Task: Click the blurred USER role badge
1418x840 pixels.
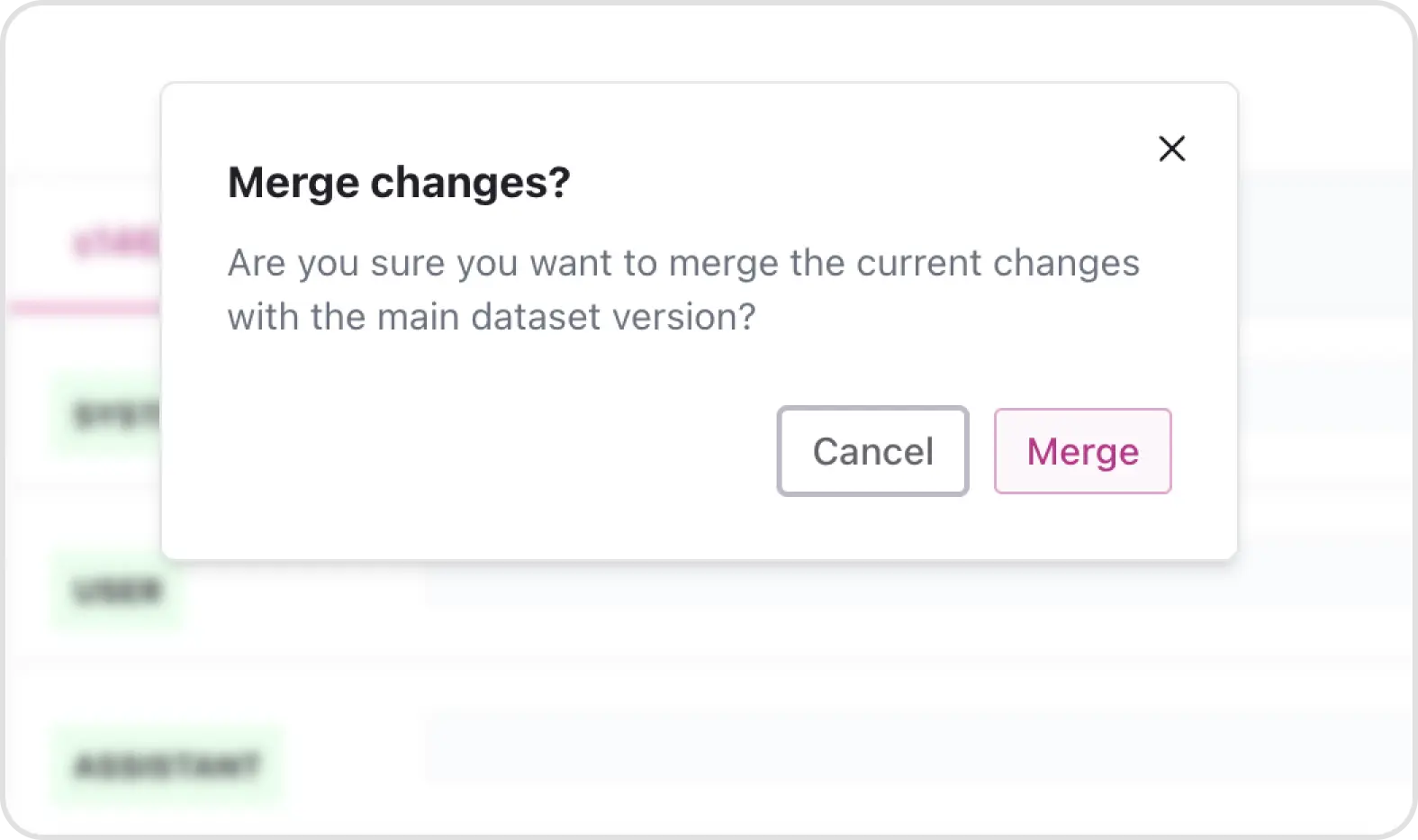Action: tap(117, 591)
